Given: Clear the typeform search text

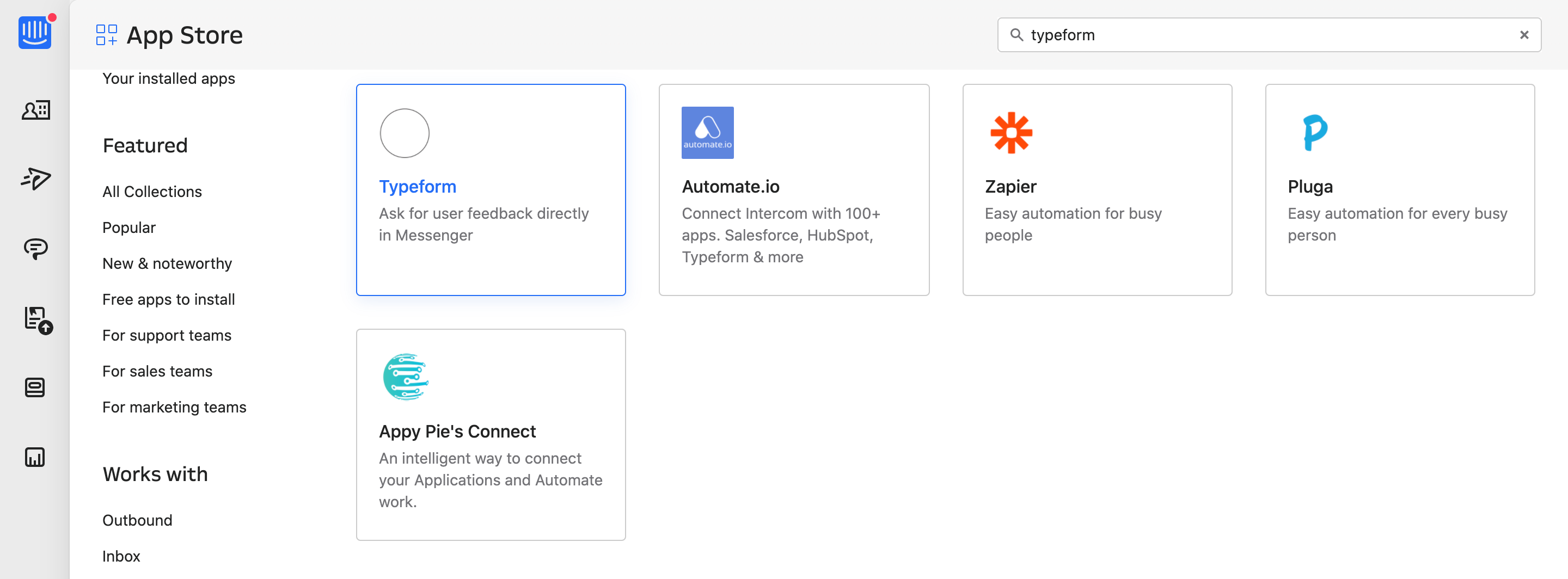Looking at the screenshot, I should (1524, 35).
